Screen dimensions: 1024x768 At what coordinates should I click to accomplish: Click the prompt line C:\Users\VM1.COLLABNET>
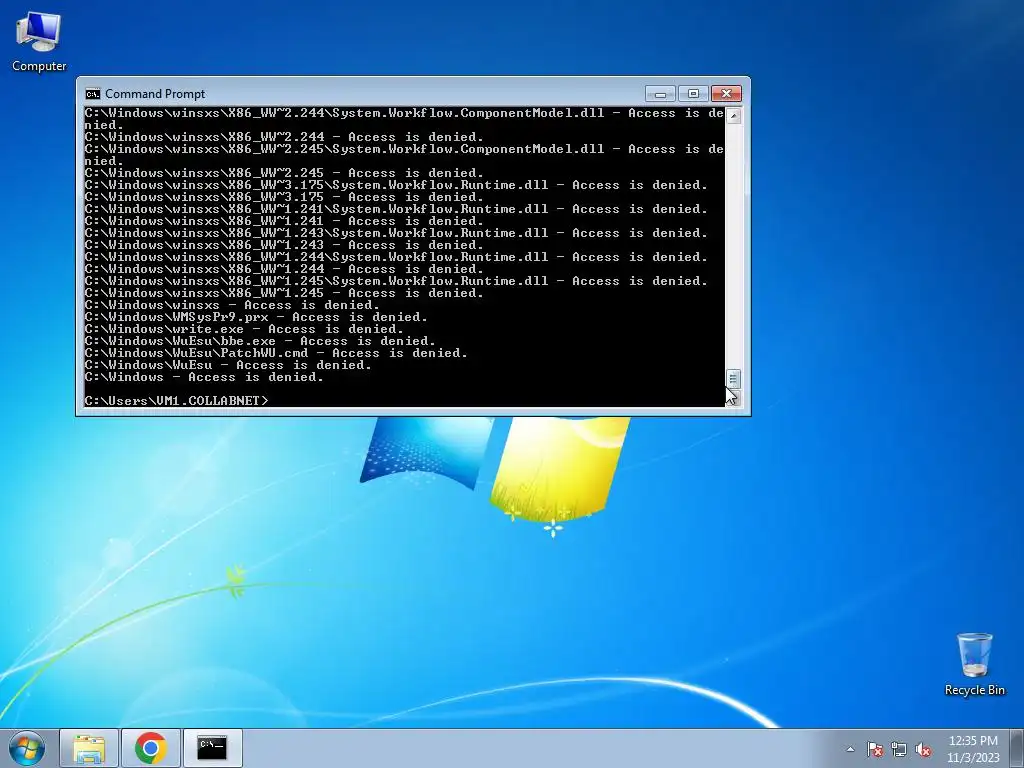coord(176,400)
